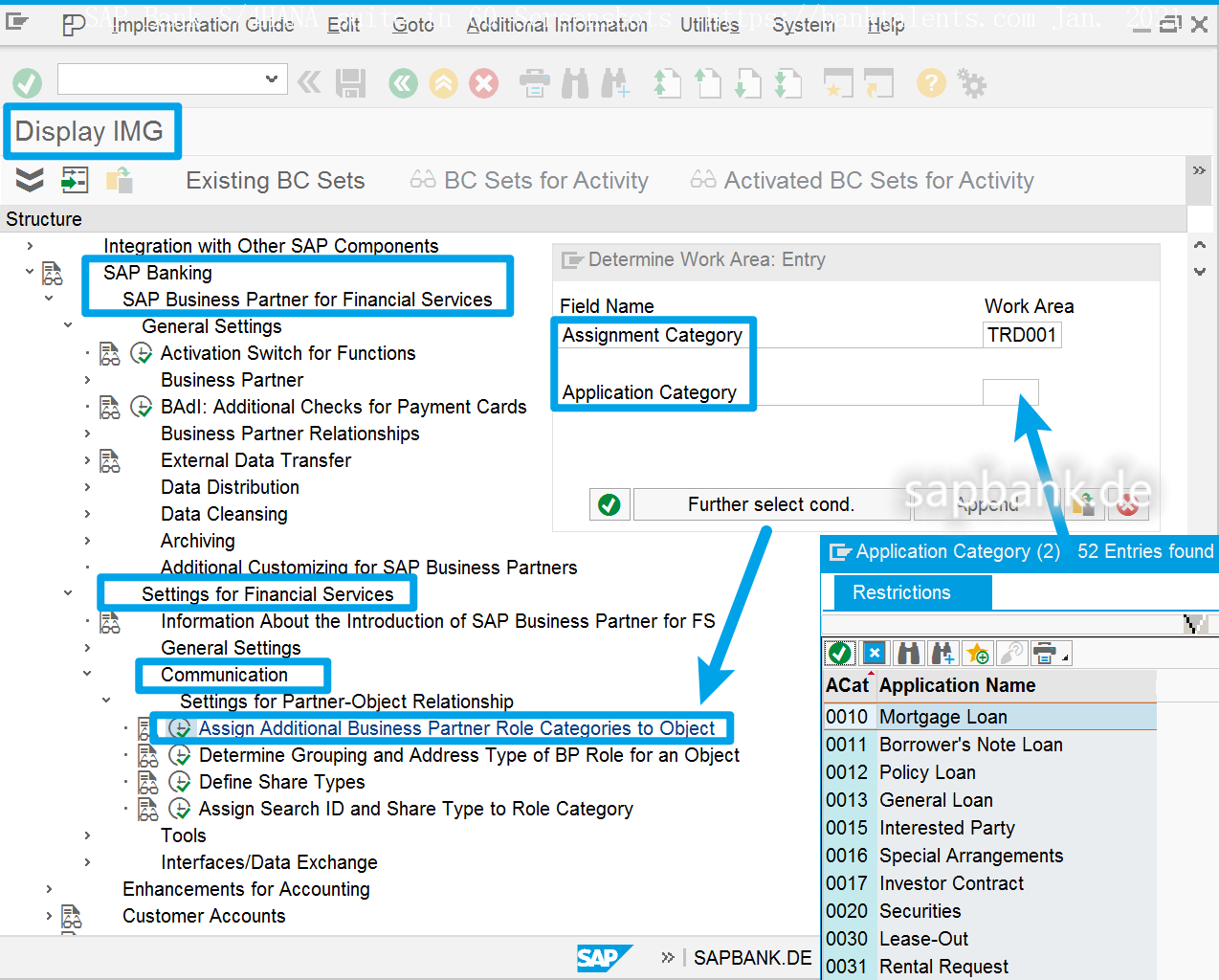Click the Next Page icon
Screen dimensions: 1219x980
pyautogui.click(x=747, y=83)
